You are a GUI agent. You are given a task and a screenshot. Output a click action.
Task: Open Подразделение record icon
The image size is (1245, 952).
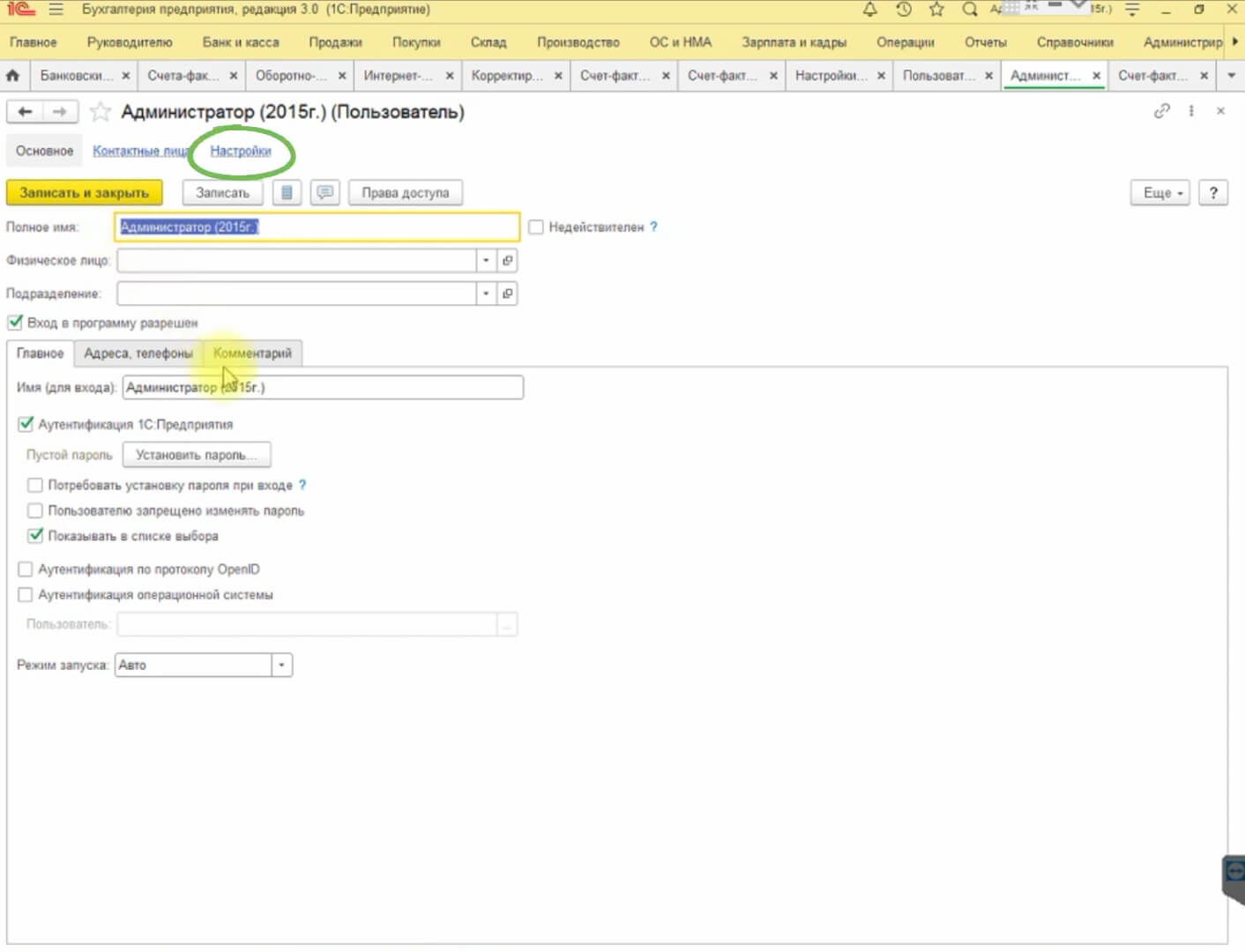click(x=508, y=294)
